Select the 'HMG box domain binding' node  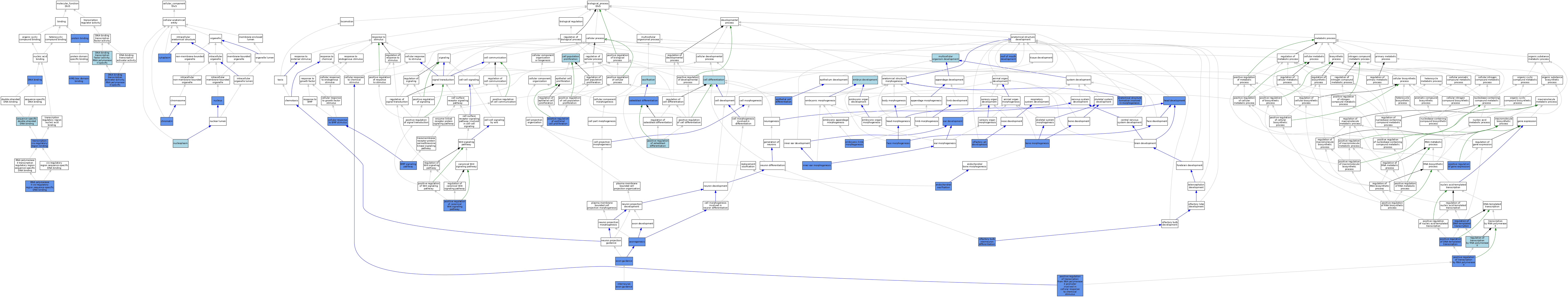click(x=79, y=80)
